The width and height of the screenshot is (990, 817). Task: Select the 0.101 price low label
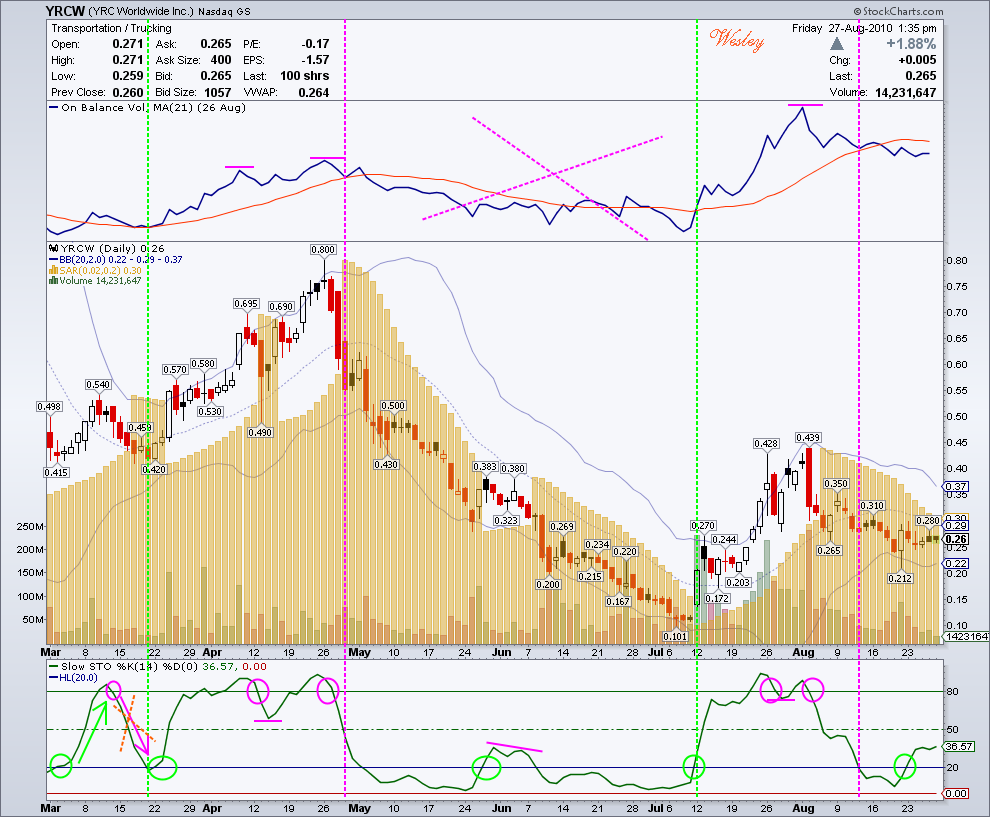[x=675, y=636]
